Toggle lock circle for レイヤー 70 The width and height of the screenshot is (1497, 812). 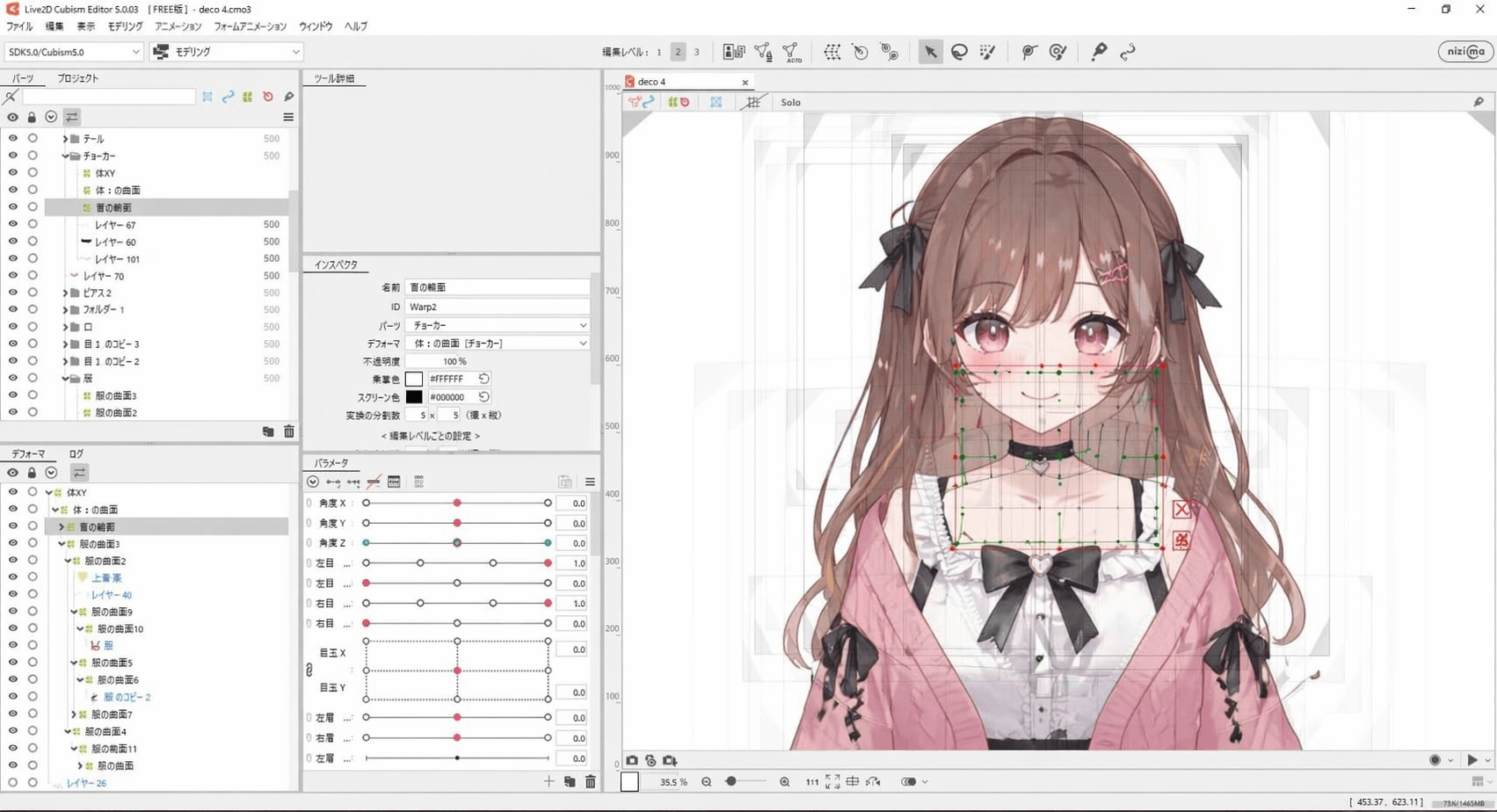33,275
